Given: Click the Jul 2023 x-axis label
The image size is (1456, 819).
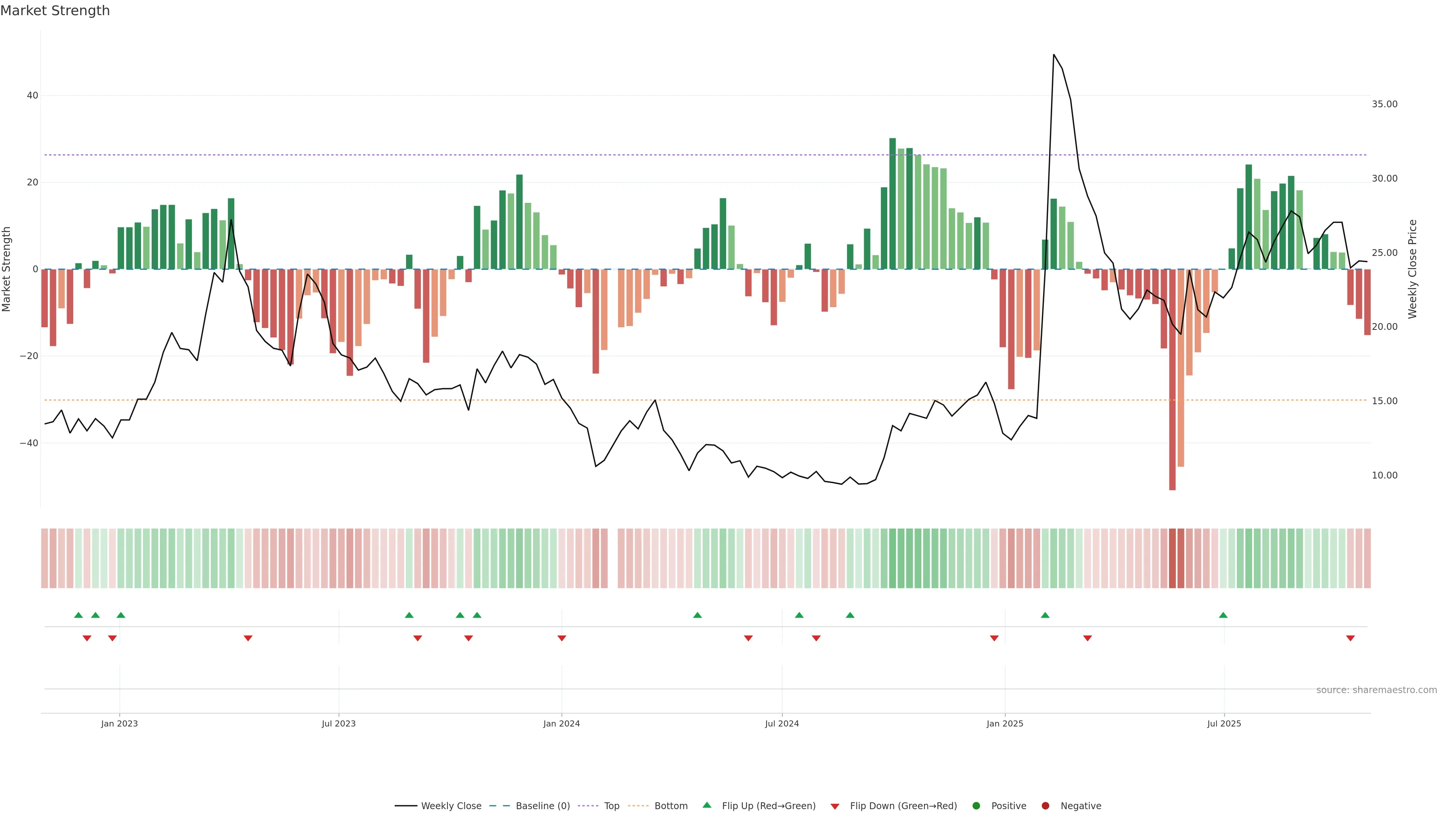Looking at the screenshot, I should (339, 723).
